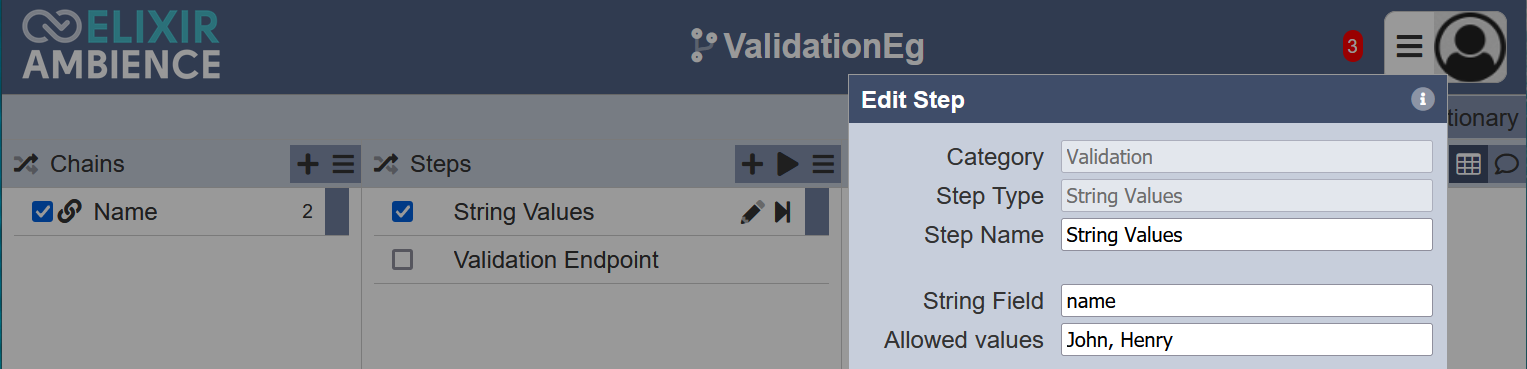This screenshot has width=1527, height=369.
Task: Add a new step with plus icon
Action: tap(752, 164)
